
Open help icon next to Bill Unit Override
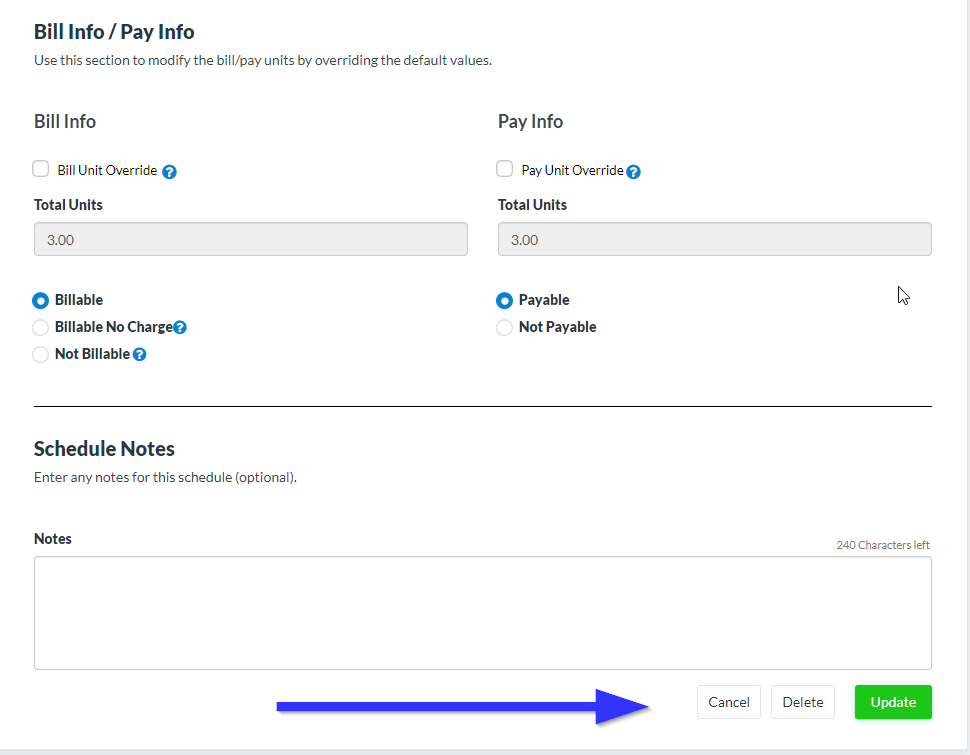coord(170,171)
